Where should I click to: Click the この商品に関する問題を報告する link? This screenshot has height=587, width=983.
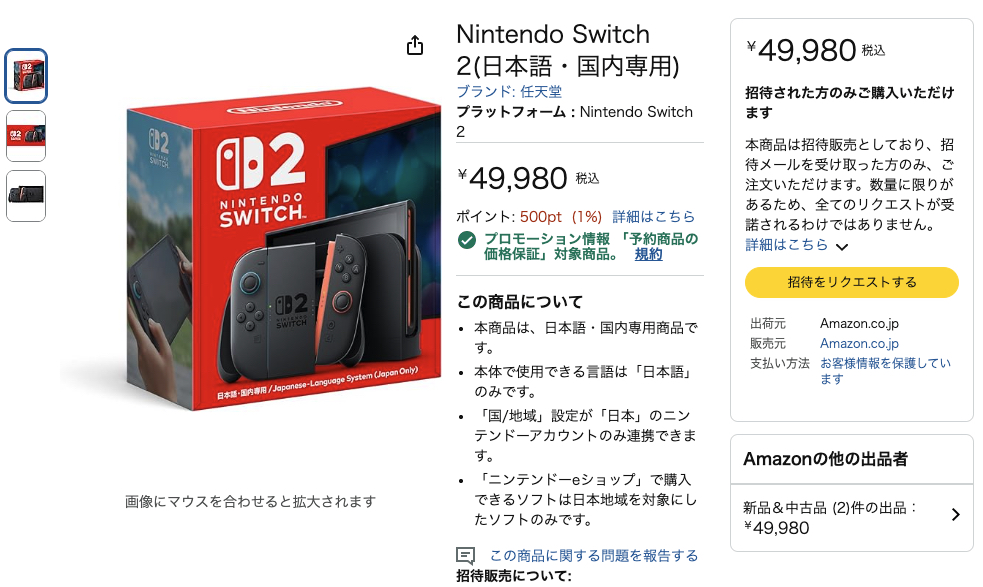pyautogui.click(x=593, y=556)
